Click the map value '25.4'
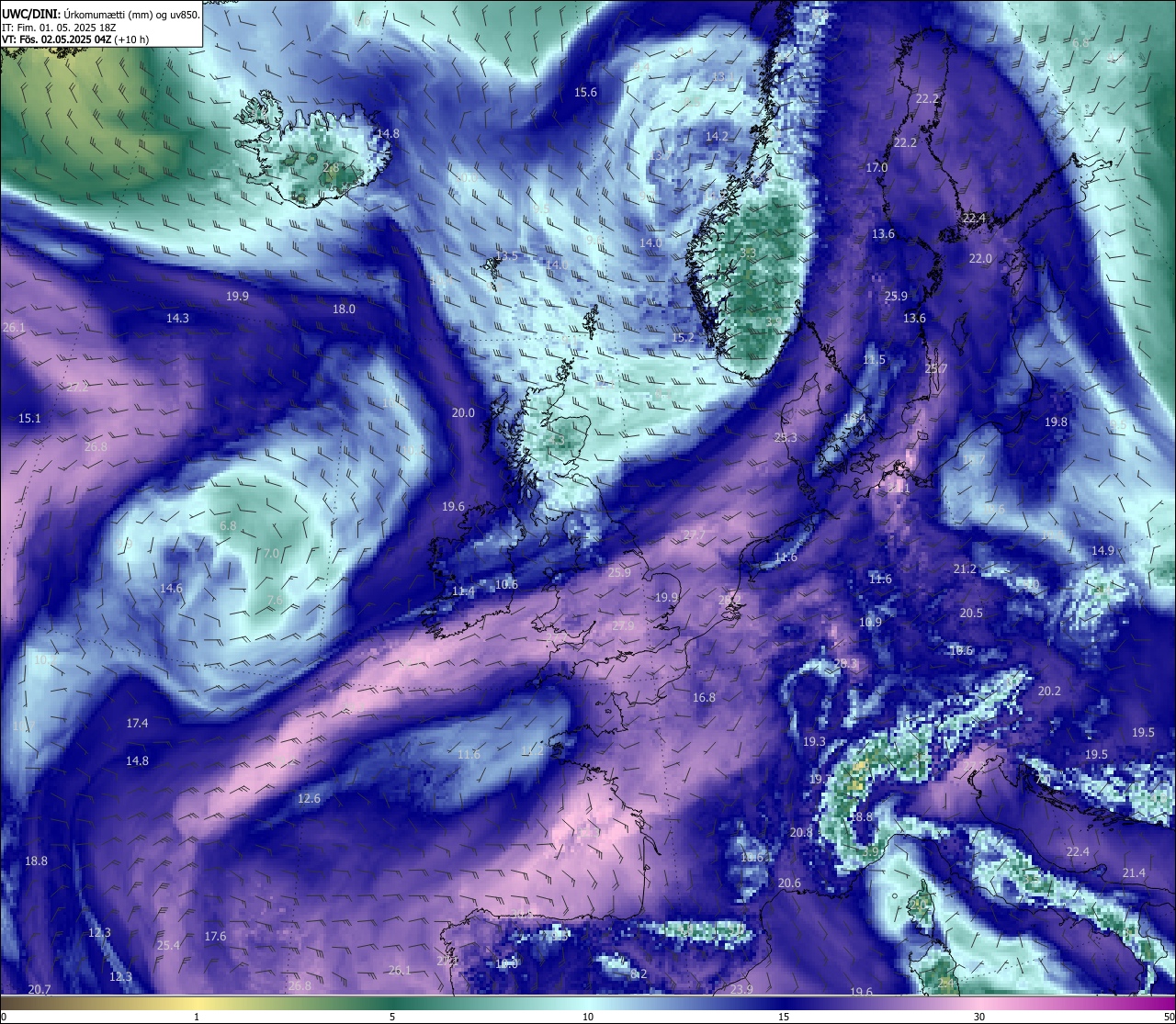Image resolution: width=1176 pixels, height=1024 pixels. (168, 945)
